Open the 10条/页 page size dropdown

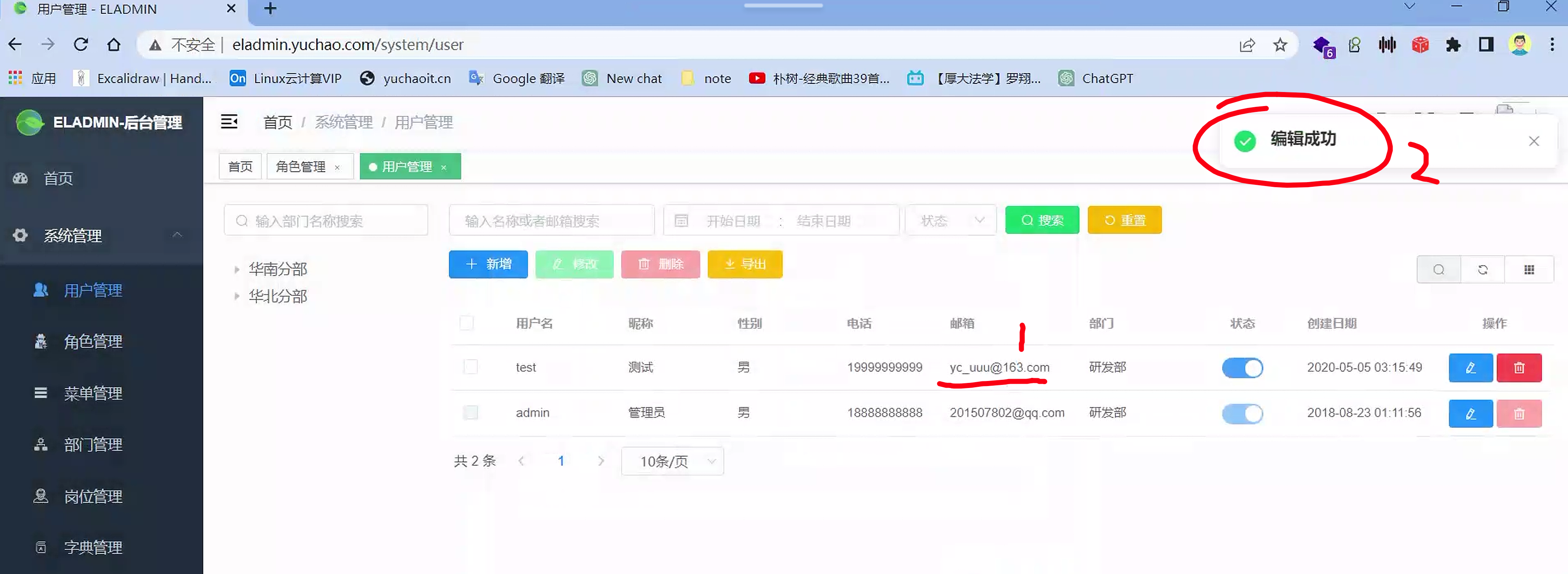tap(672, 461)
